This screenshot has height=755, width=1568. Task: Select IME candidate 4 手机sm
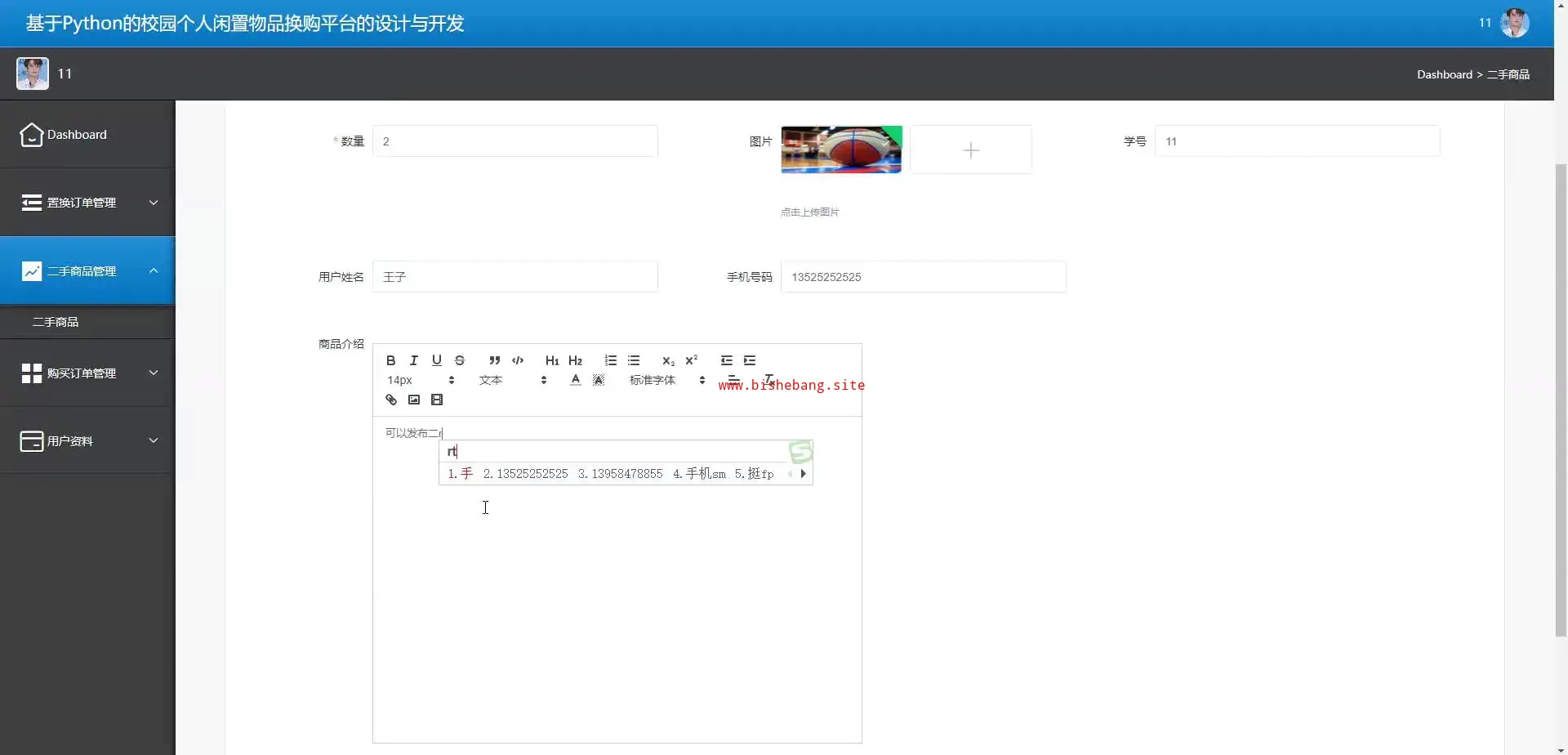click(699, 474)
